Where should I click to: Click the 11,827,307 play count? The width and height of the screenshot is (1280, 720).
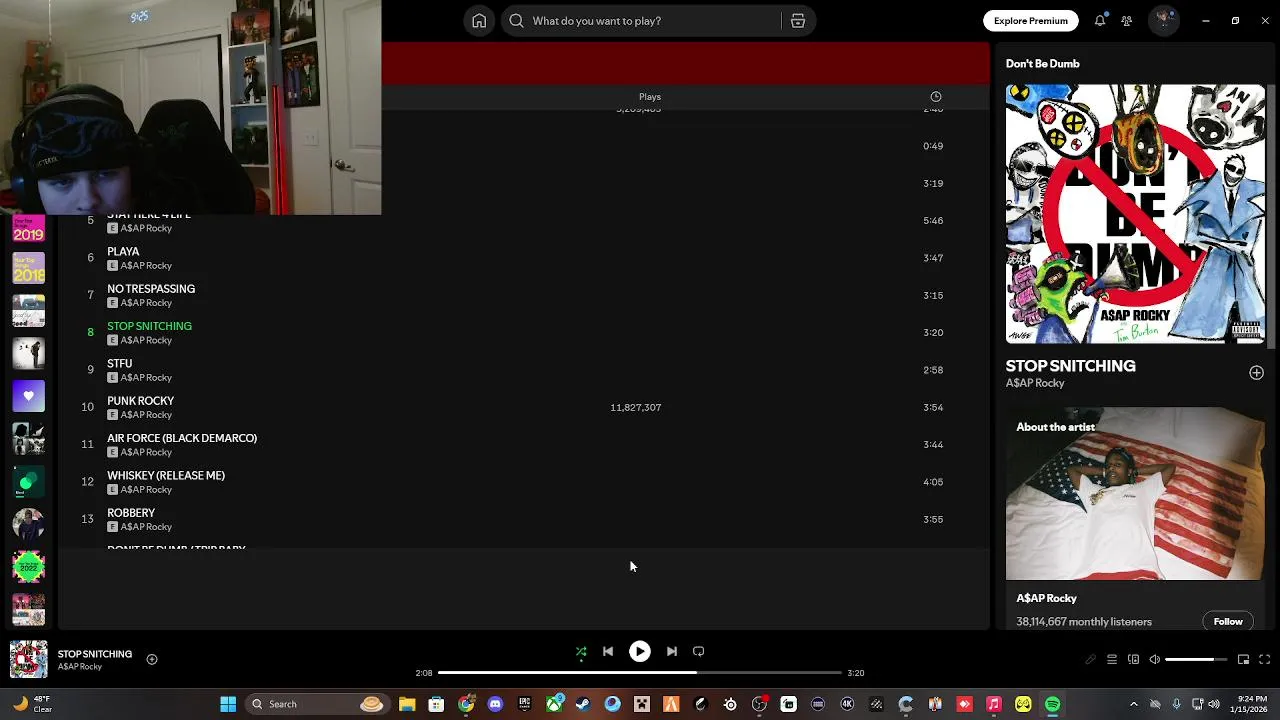636,408
